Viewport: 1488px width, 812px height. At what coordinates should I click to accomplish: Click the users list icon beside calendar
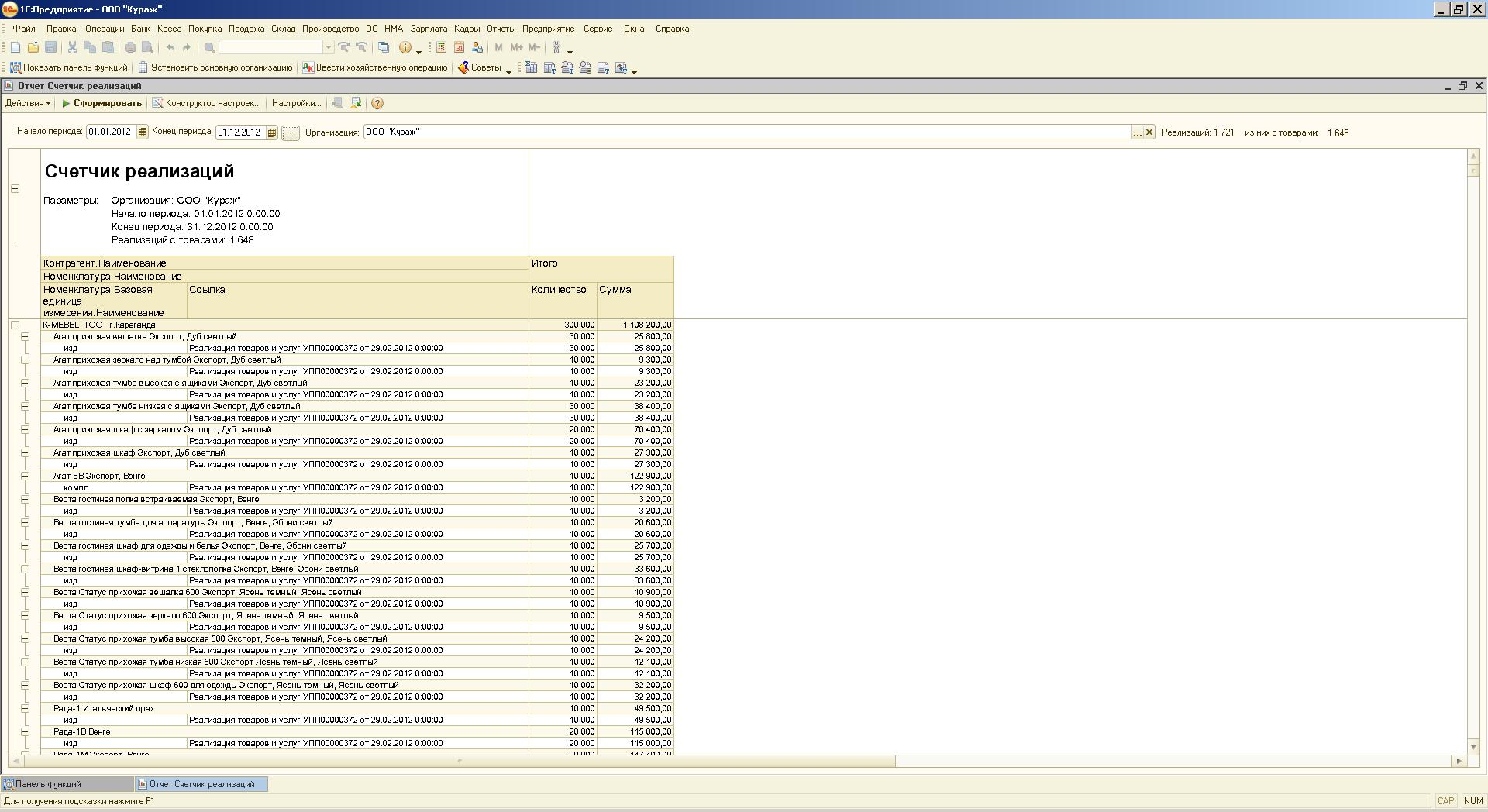pyautogui.click(x=477, y=47)
